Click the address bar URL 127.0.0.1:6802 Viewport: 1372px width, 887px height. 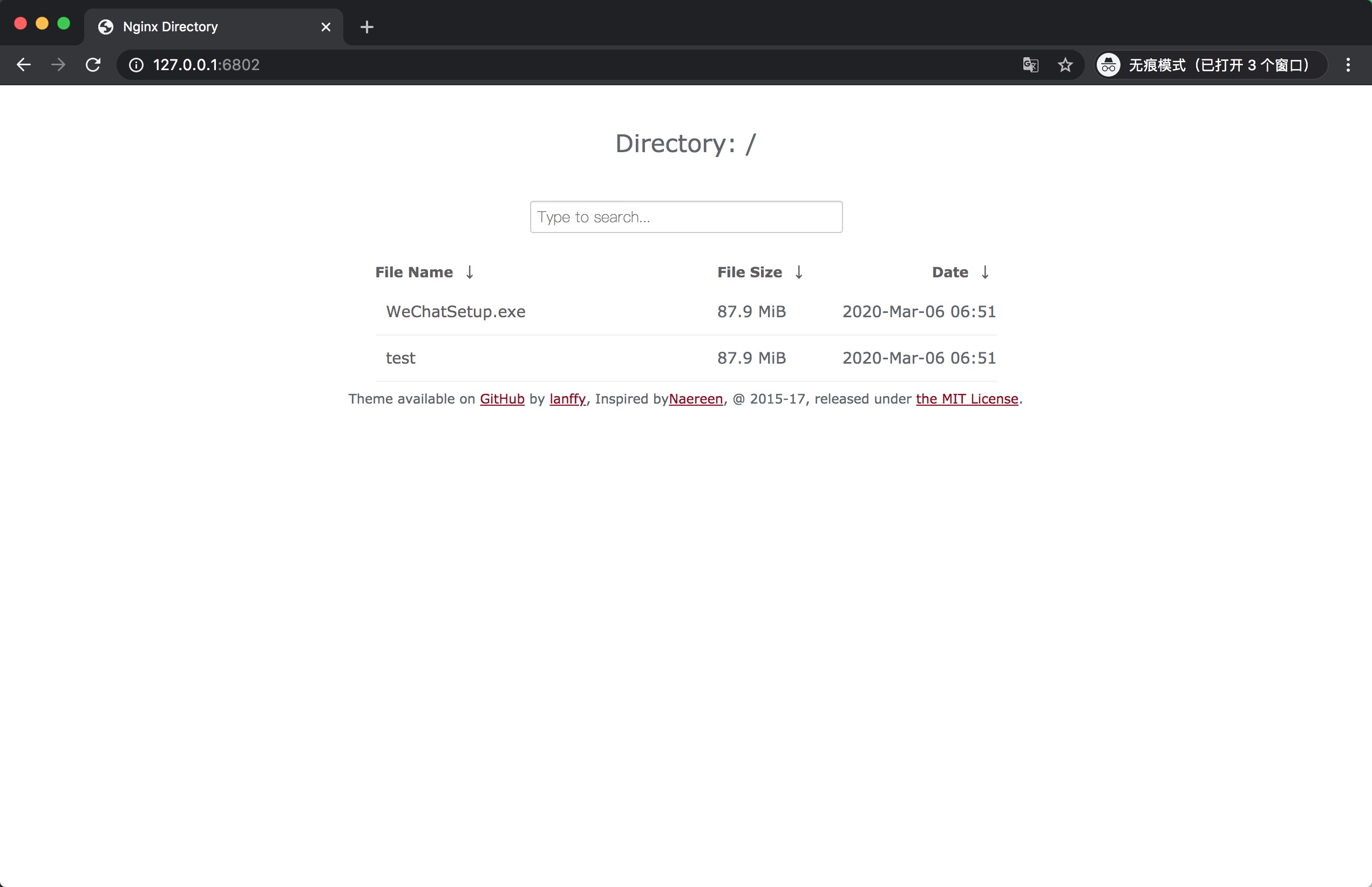[206, 65]
